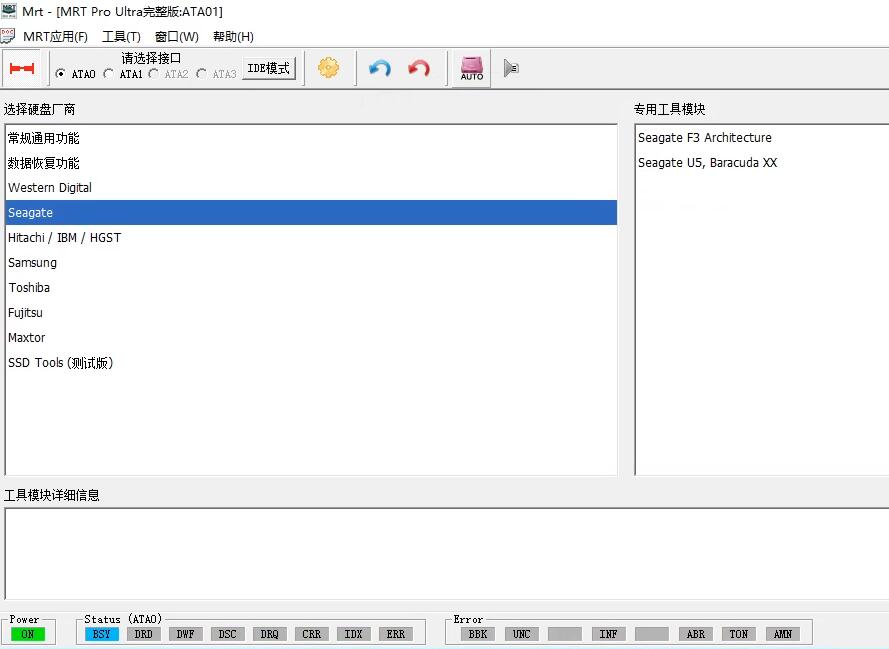Screen dimensions: 889x649
Task: Click the gray play list icon
Action: (x=511, y=68)
